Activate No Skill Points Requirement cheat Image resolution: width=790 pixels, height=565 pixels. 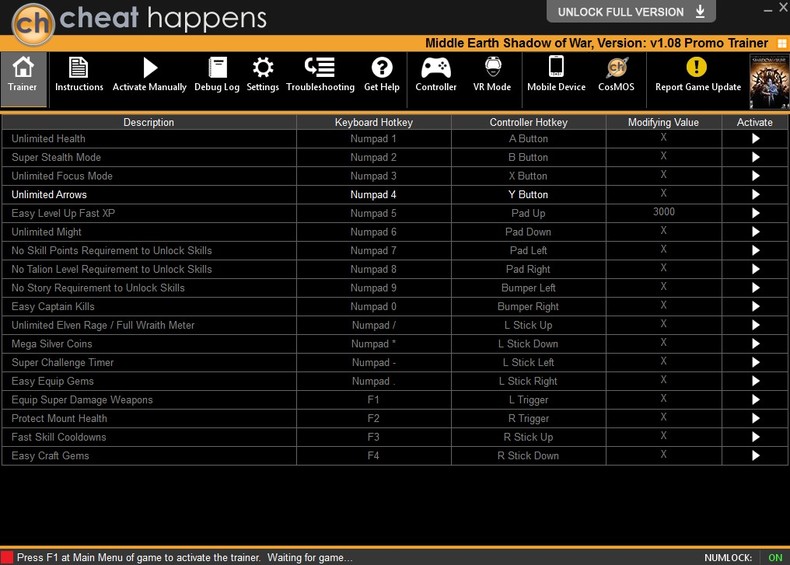click(755, 250)
